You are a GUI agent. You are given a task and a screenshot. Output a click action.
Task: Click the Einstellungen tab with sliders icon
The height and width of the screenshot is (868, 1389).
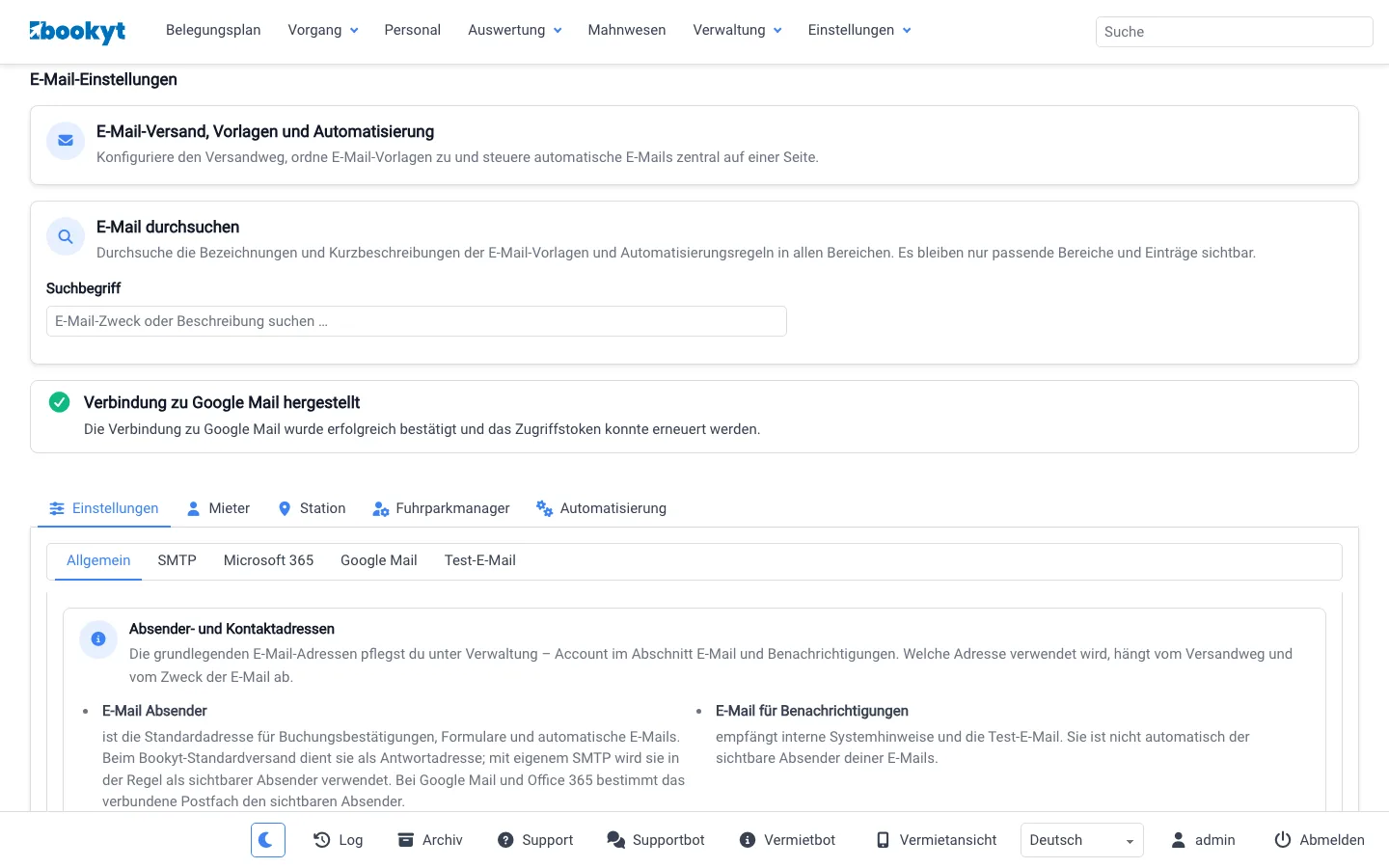(x=104, y=508)
